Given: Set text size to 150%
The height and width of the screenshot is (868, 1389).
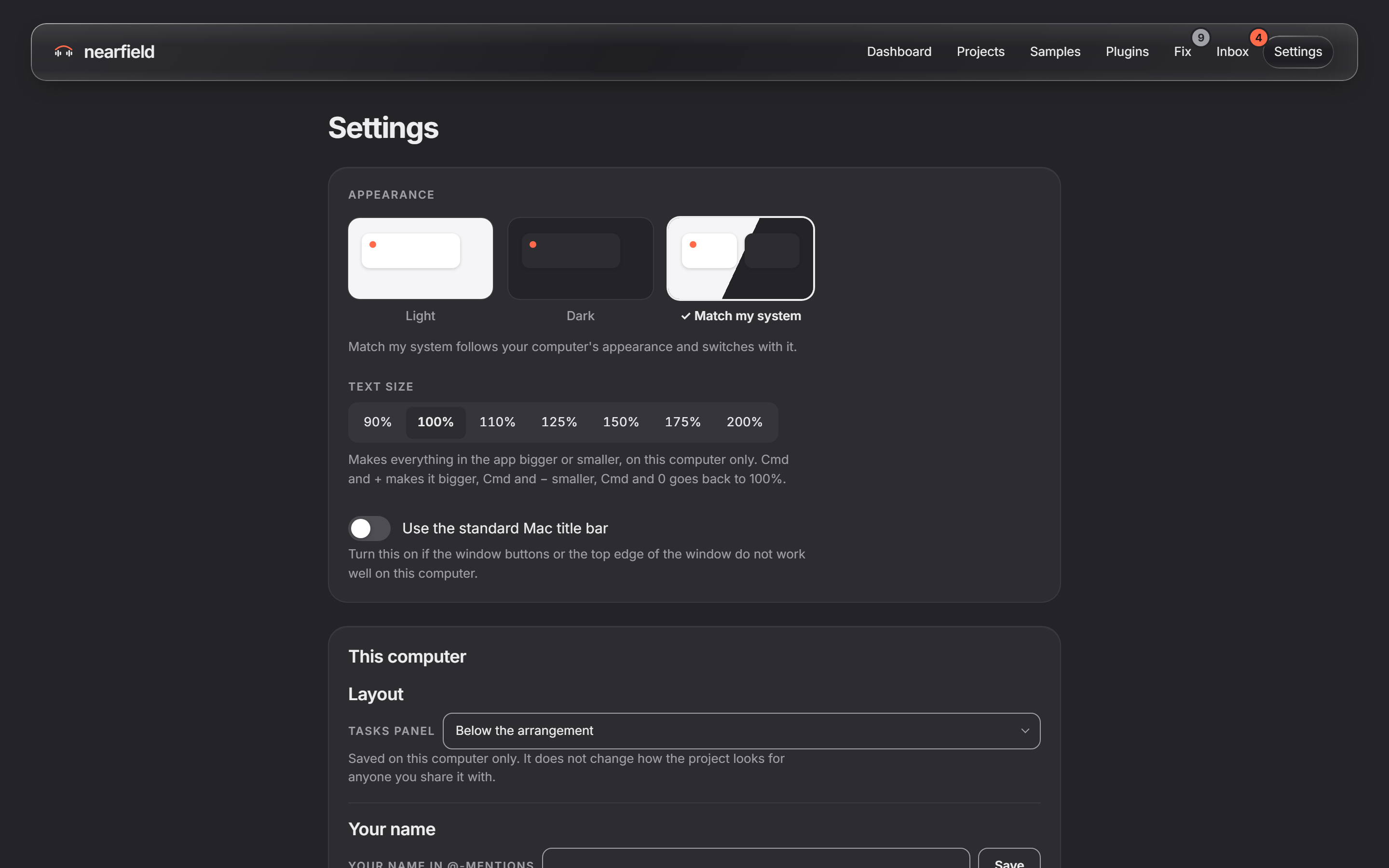Looking at the screenshot, I should pyautogui.click(x=621, y=422).
